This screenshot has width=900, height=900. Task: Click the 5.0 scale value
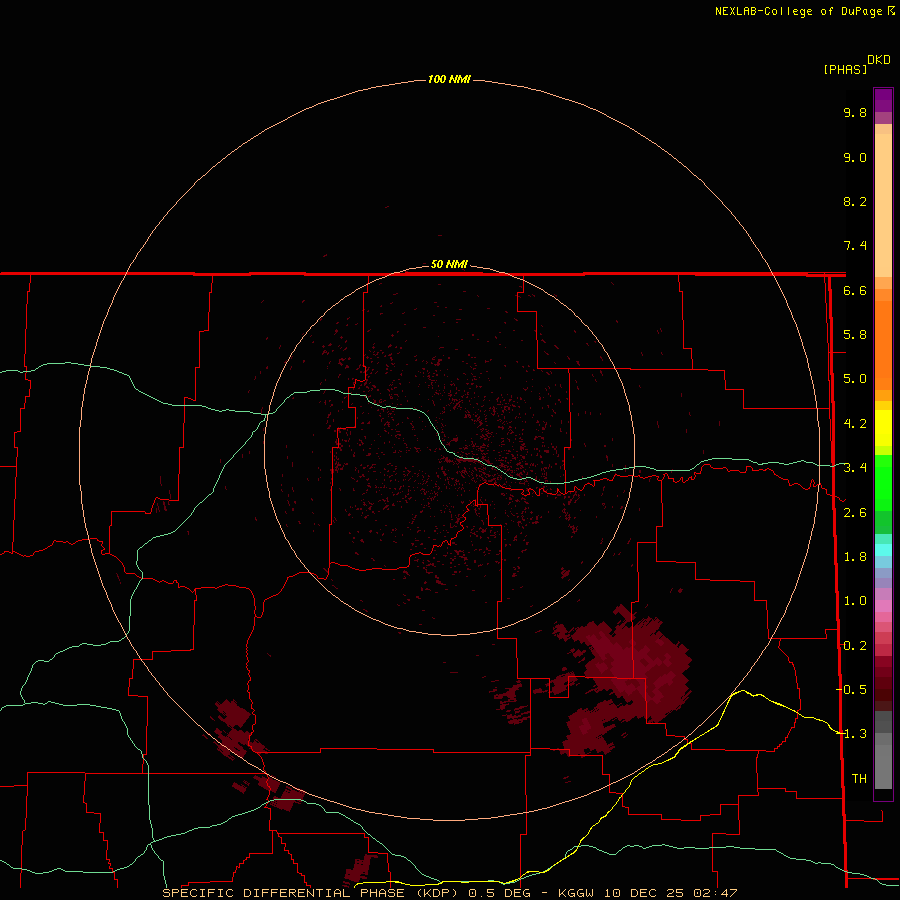pyautogui.click(x=855, y=379)
